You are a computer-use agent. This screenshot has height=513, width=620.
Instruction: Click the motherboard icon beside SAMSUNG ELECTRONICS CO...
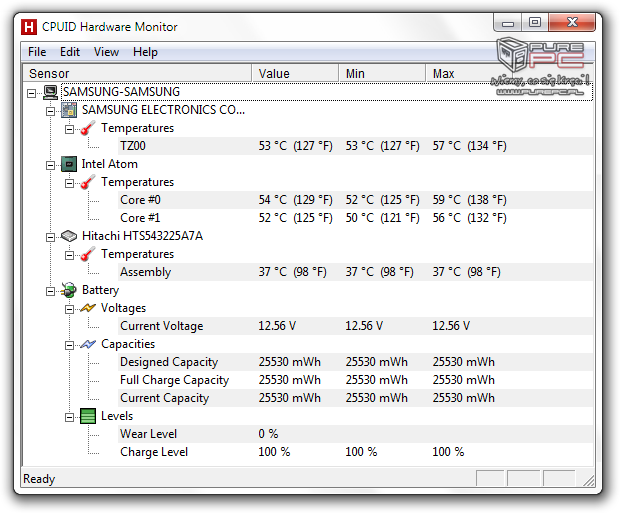click(x=69, y=110)
